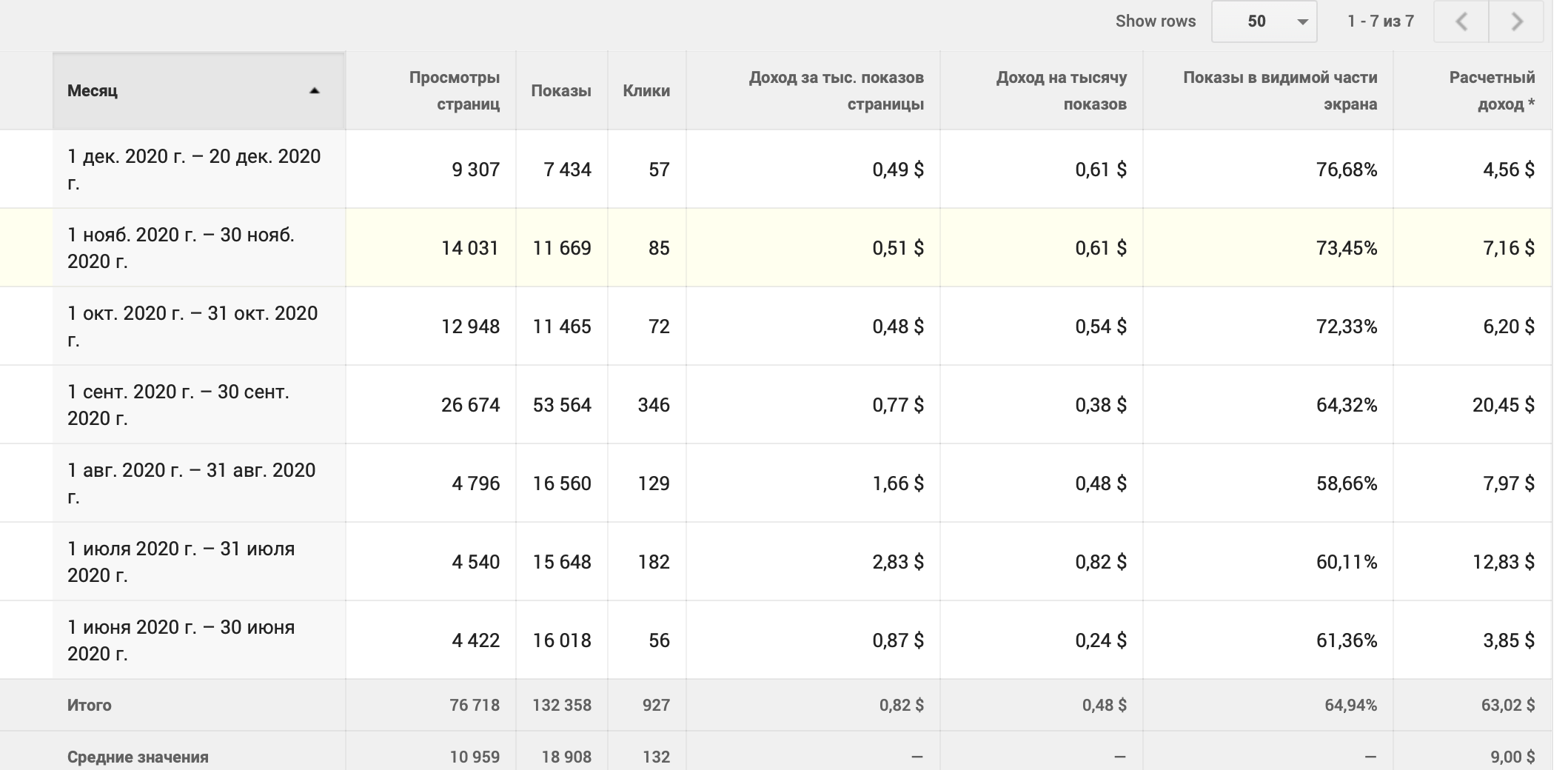The height and width of the screenshot is (770, 1568).
Task: Click the 20,45 $ revenue cell
Action: pyautogui.click(x=1503, y=405)
